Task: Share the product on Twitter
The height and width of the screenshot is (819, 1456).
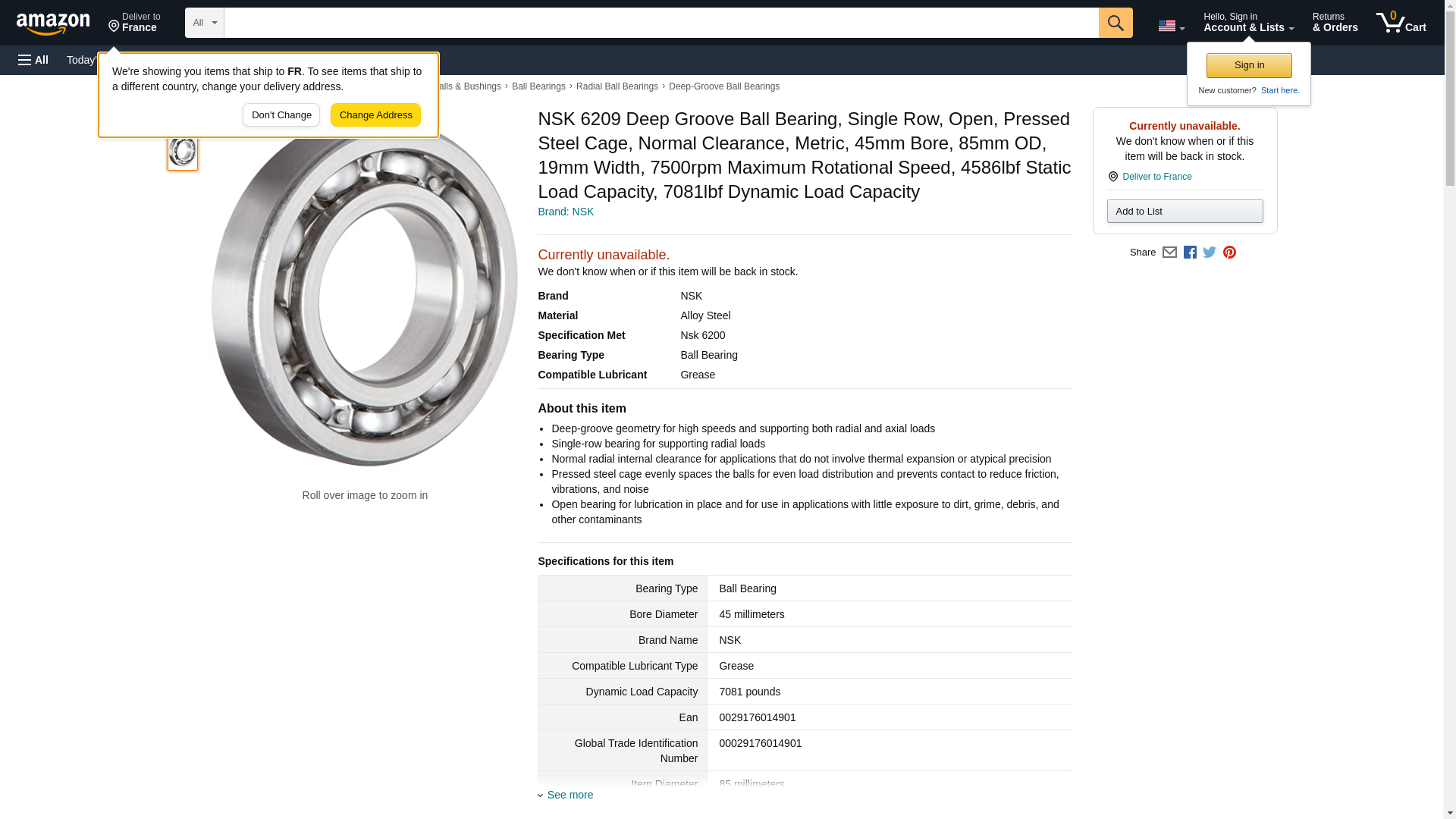Action: pyautogui.click(x=1210, y=253)
